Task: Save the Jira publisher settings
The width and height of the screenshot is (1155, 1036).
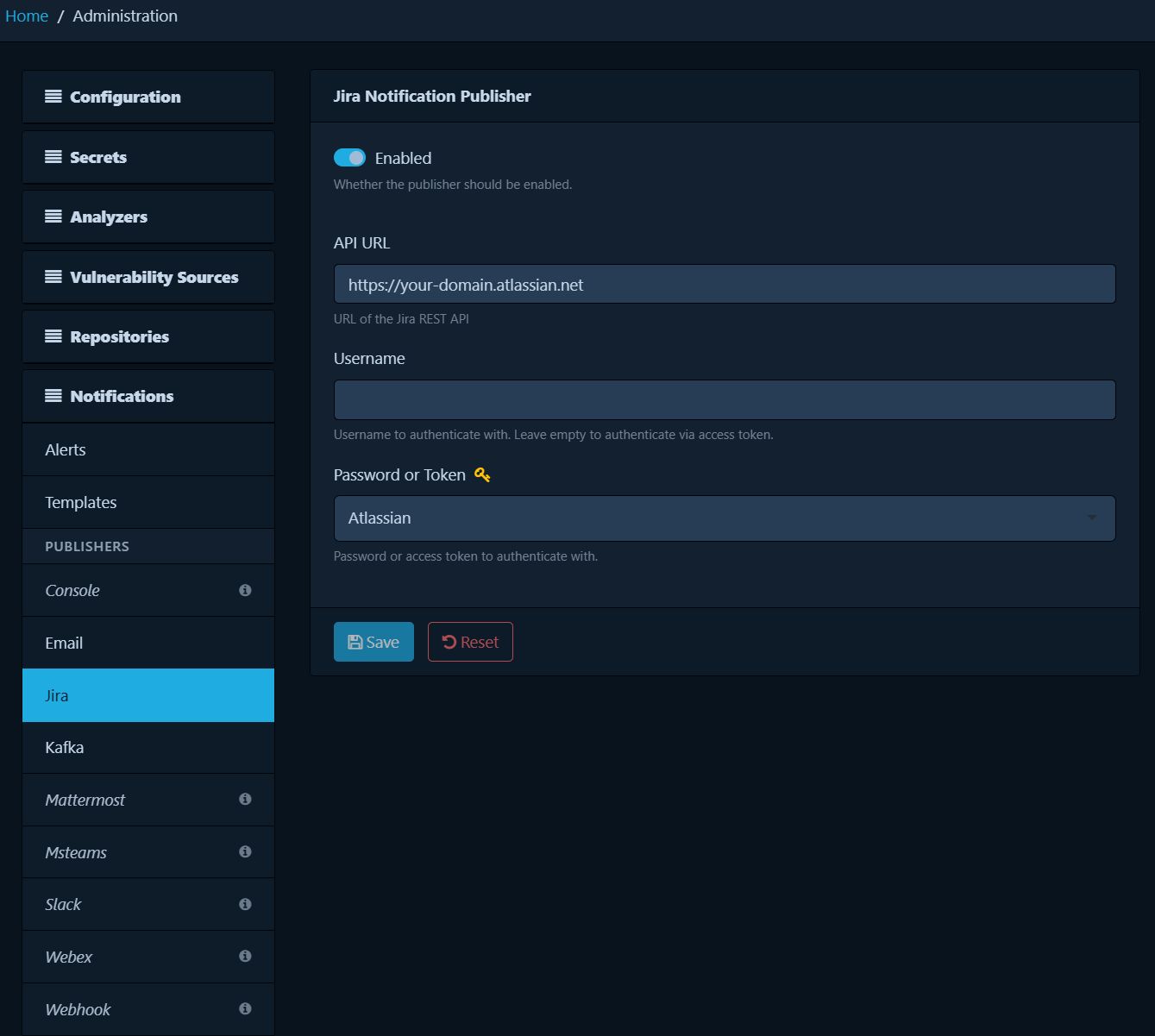Action: [373, 642]
